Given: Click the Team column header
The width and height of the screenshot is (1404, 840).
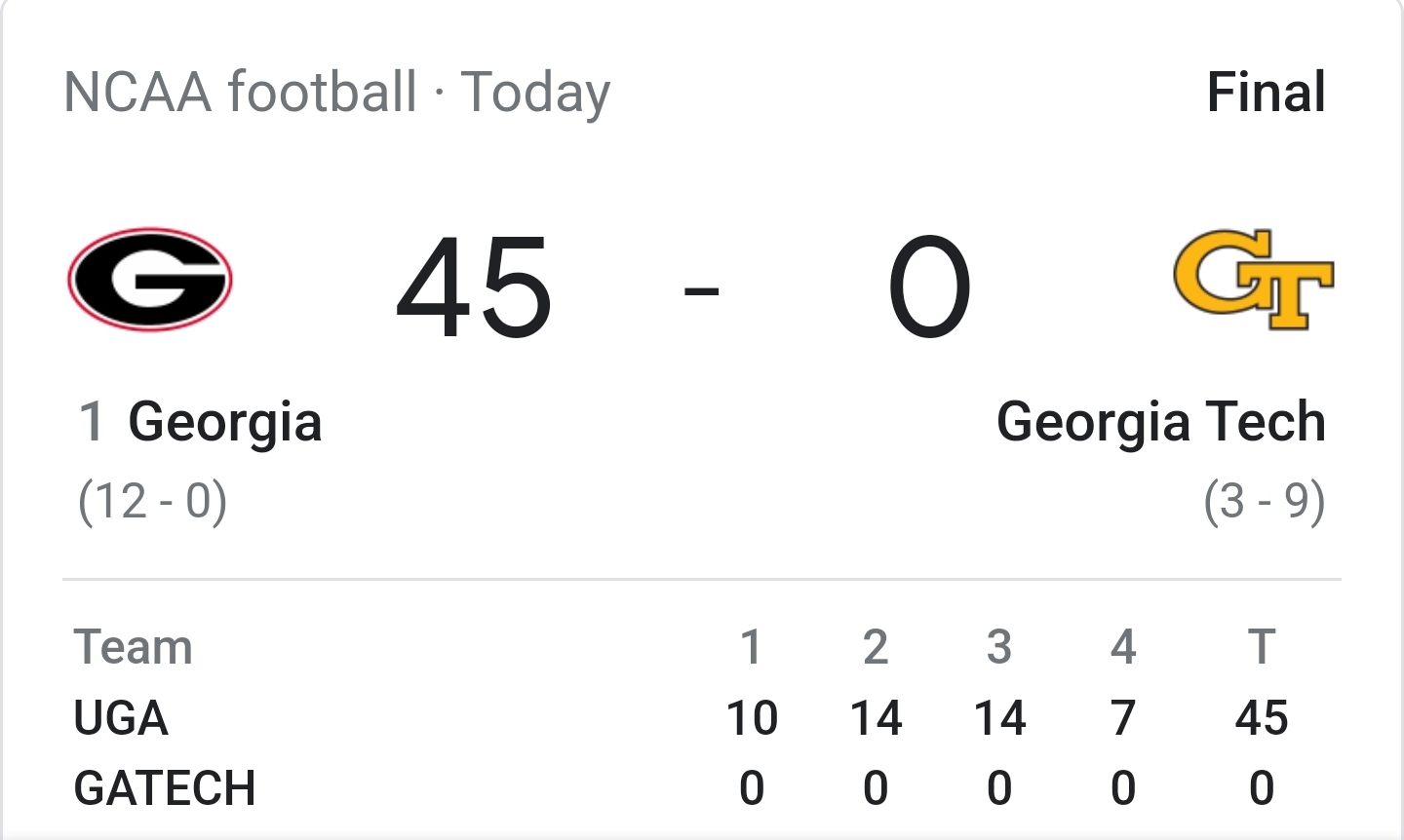Looking at the screenshot, I should click(x=134, y=648).
